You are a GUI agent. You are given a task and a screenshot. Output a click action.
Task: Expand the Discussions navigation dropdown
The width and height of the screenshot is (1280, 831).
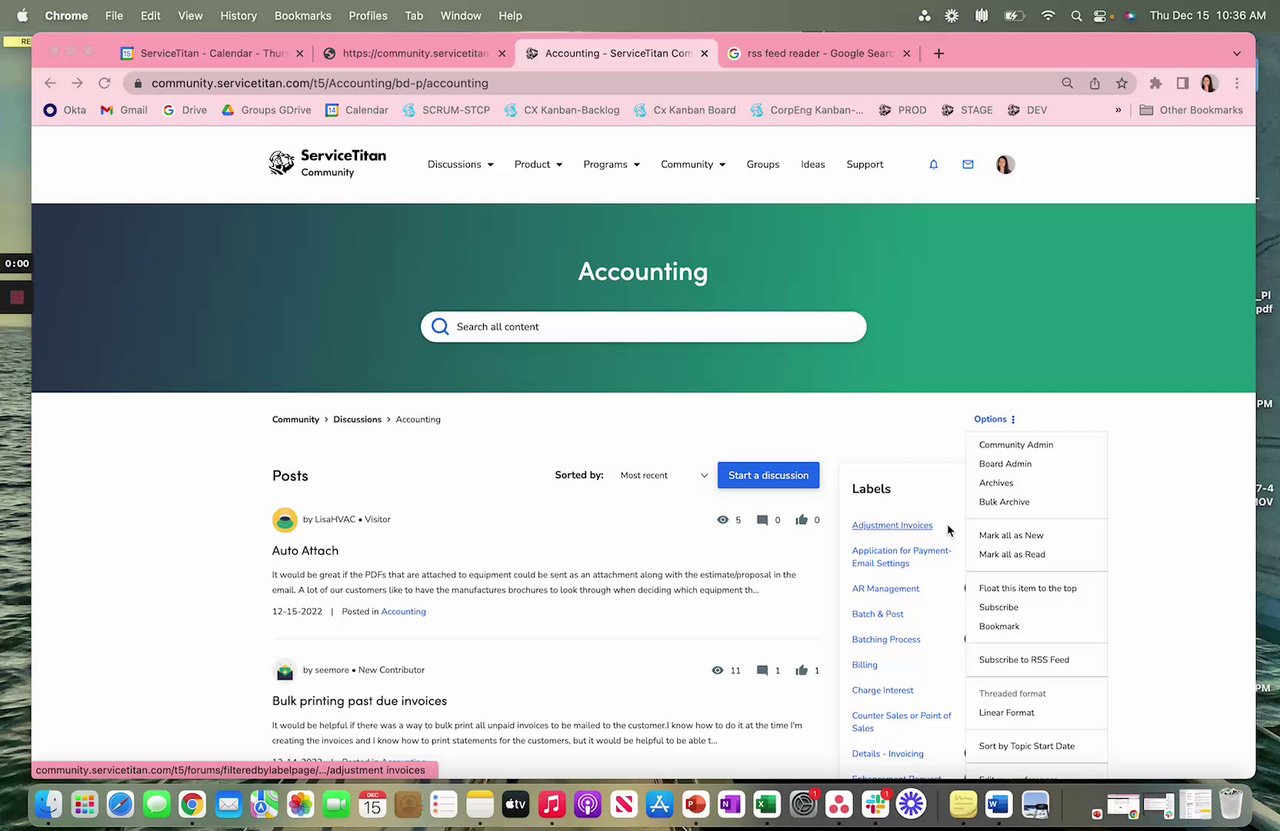460,164
